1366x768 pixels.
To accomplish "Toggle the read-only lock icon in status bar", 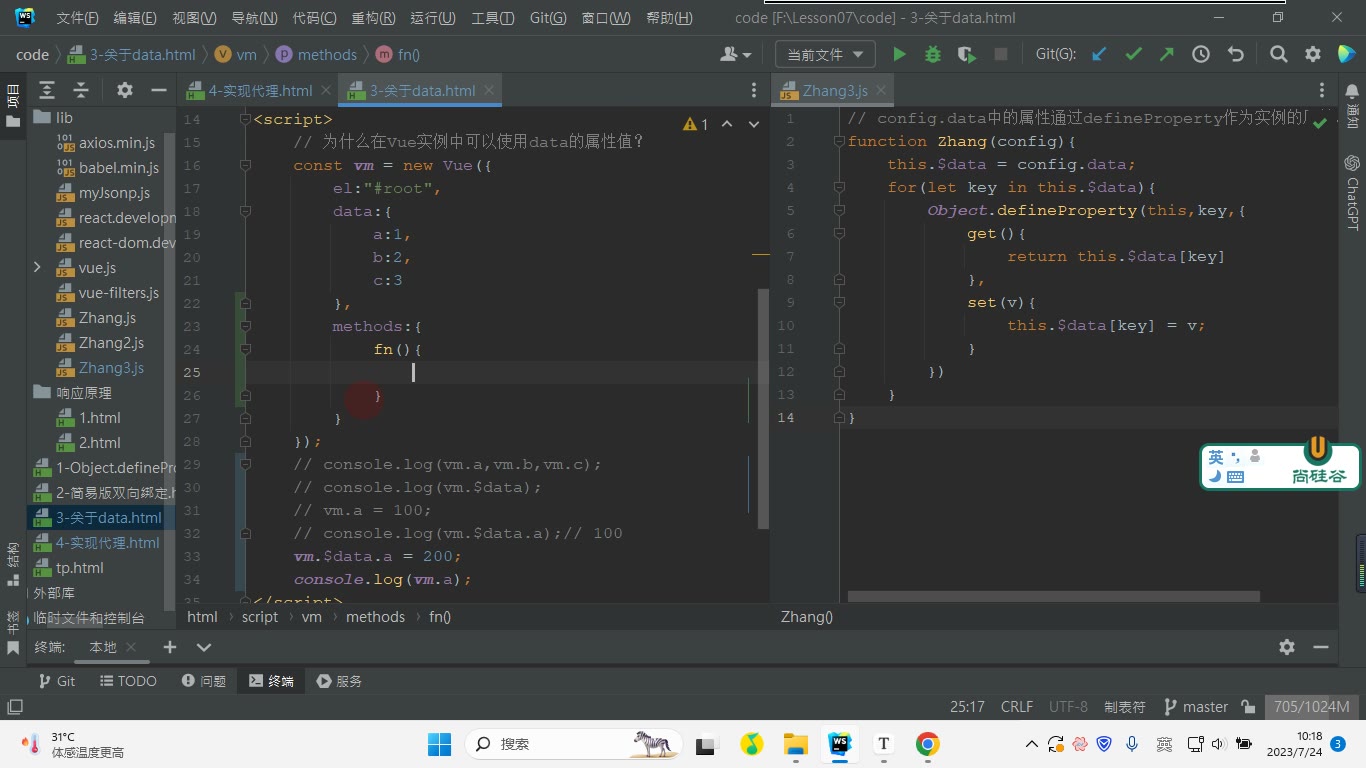I will pyautogui.click(x=1248, y=706).
